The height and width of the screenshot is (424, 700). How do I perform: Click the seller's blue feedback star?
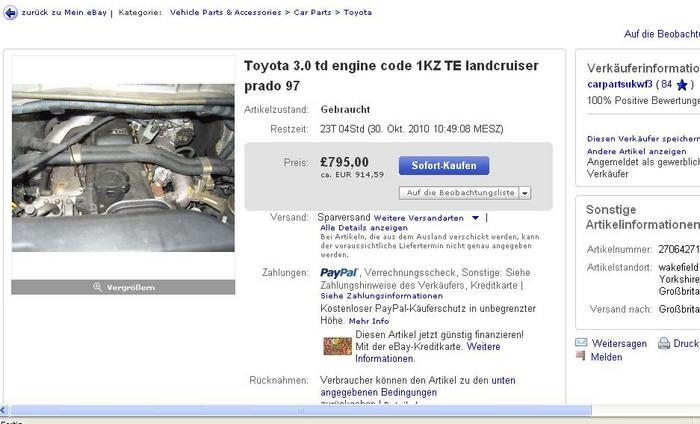click(x=682, y=84)
